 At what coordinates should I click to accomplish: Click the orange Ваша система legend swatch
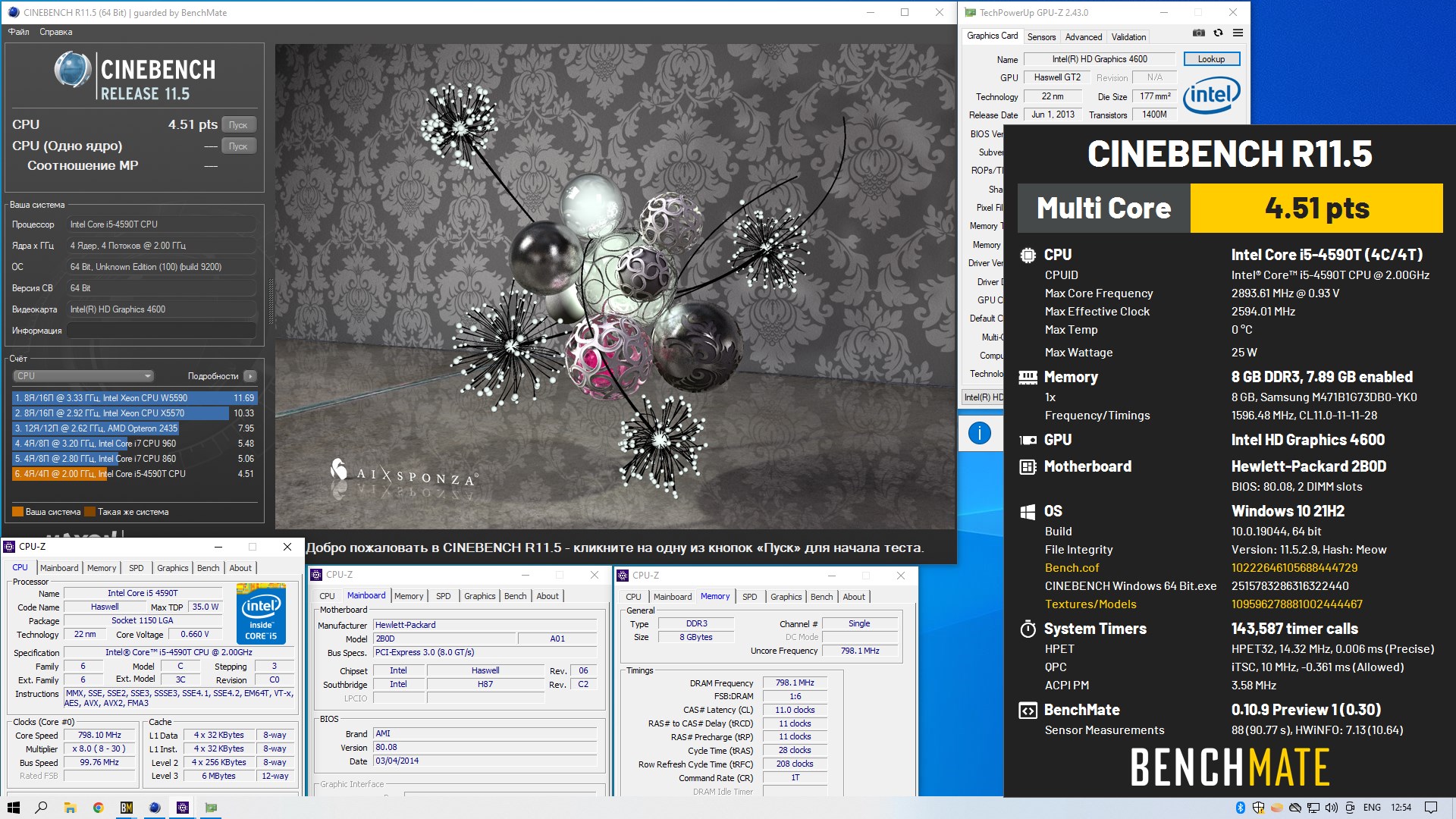[17, 512]
